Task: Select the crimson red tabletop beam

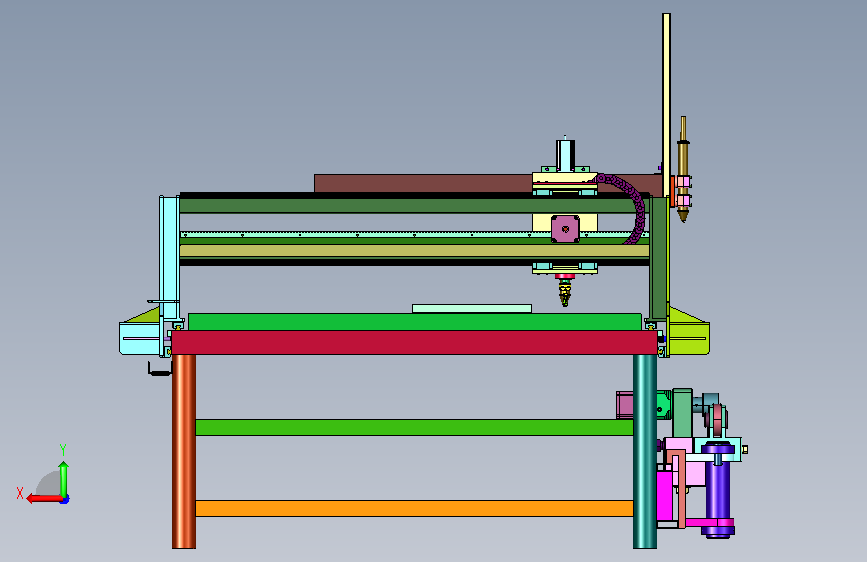Action: pos(414,342)
